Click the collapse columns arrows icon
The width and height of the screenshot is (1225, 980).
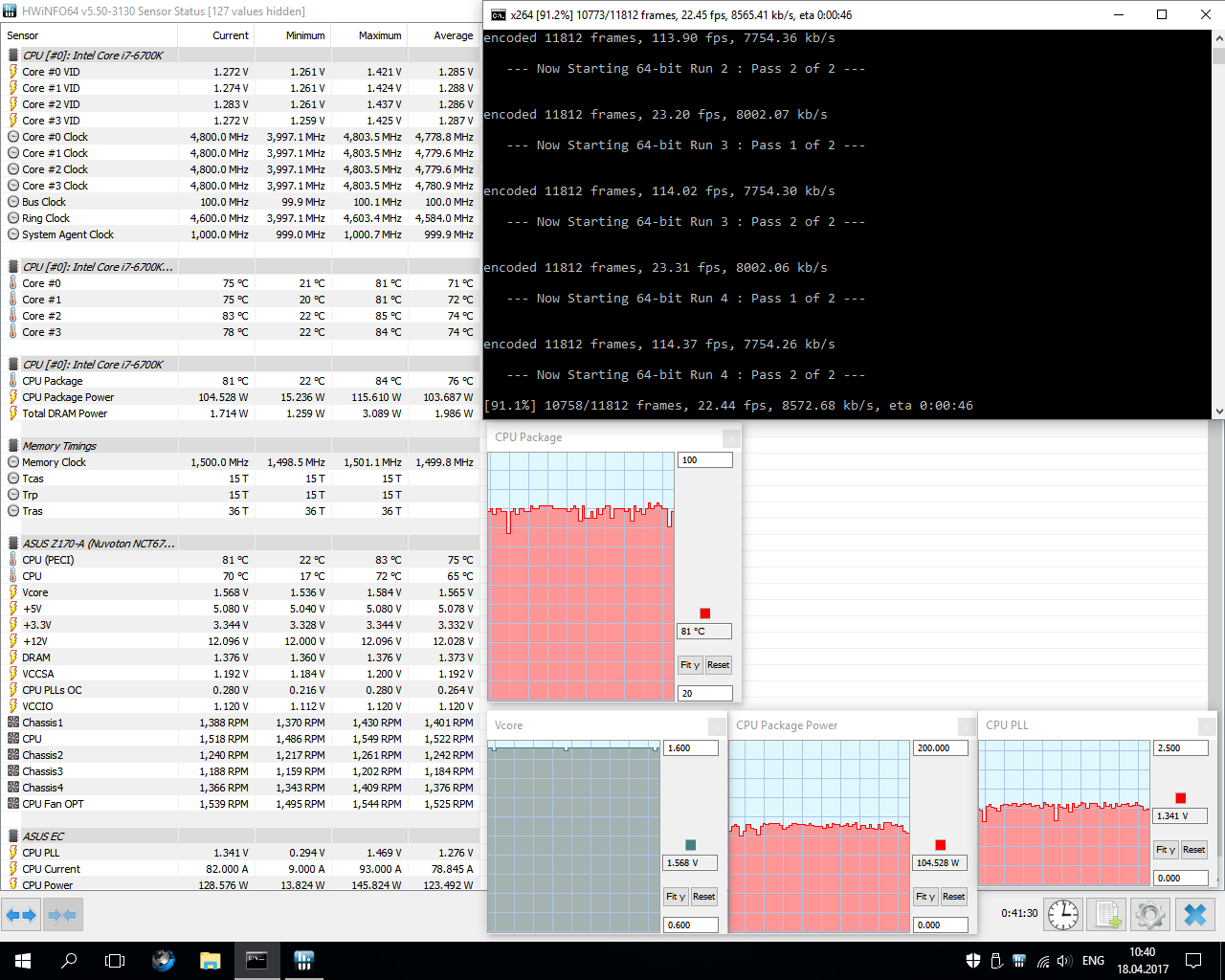[61, 915]
